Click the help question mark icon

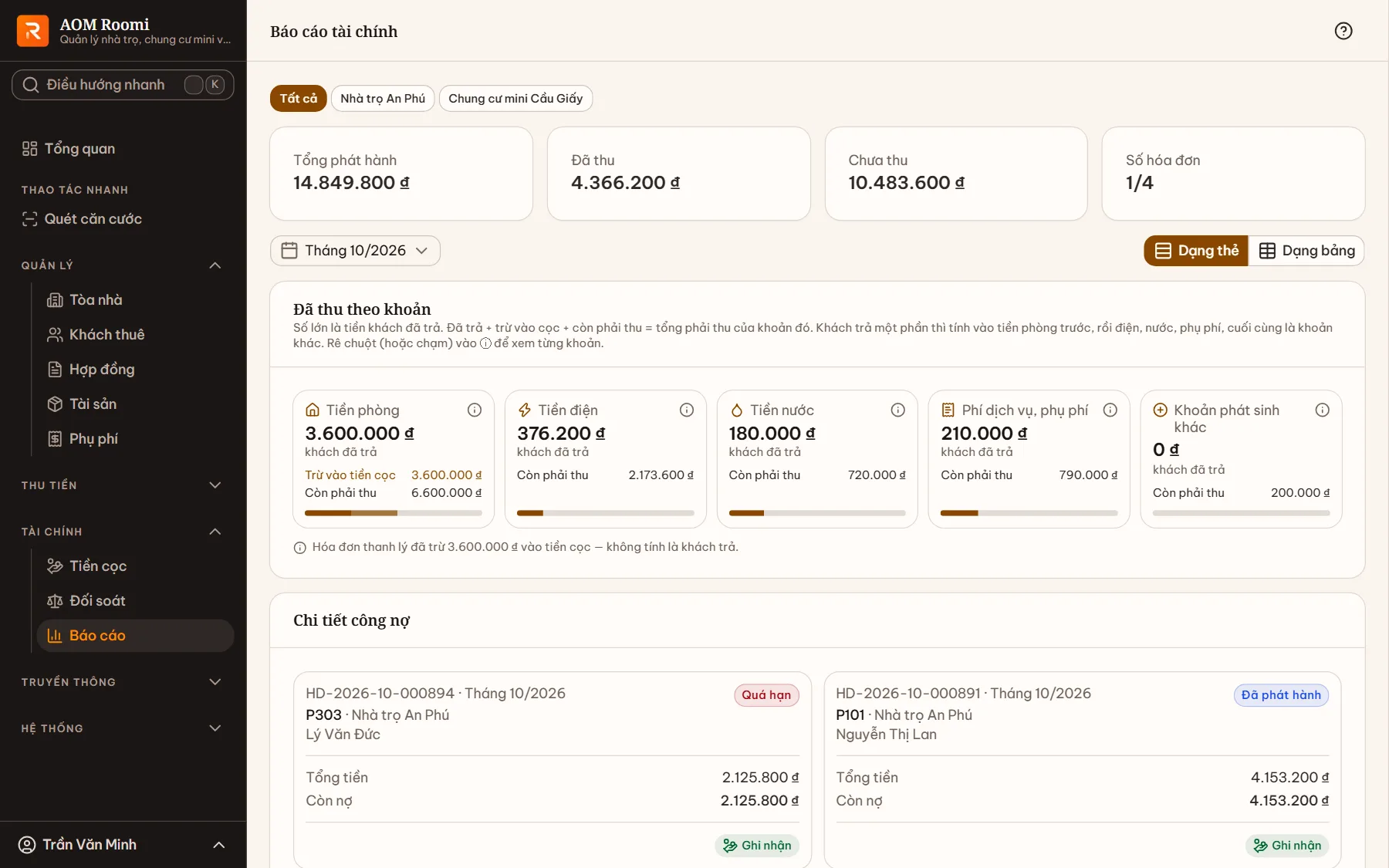coord(1343,31)
